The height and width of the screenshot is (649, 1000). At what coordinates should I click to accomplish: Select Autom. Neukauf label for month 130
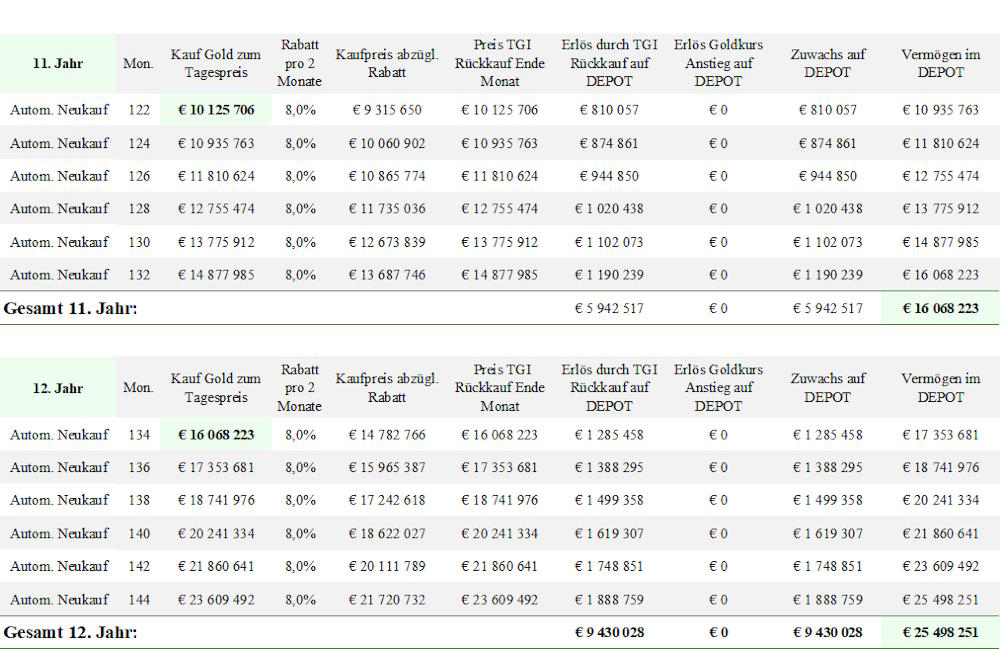59,242
